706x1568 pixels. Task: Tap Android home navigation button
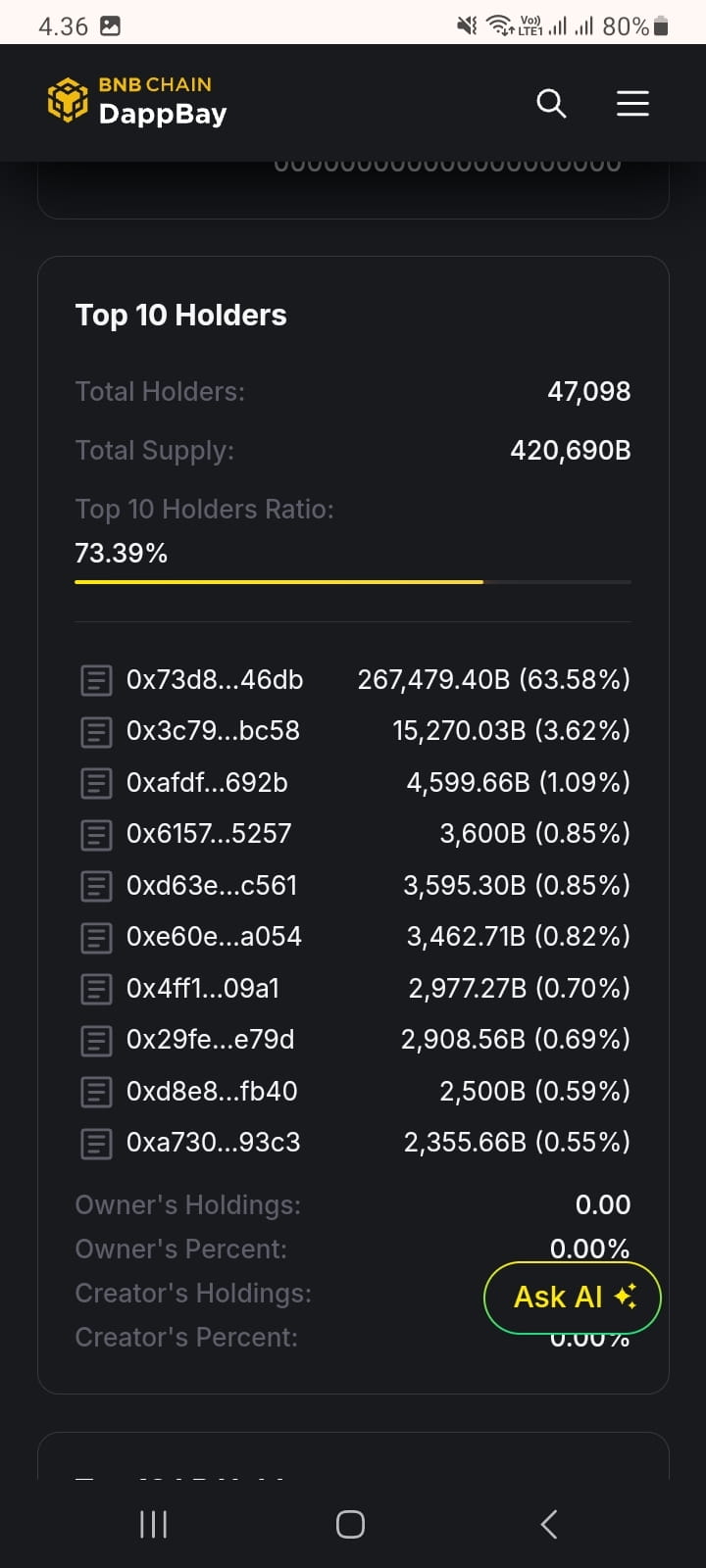pos(350,1524)
